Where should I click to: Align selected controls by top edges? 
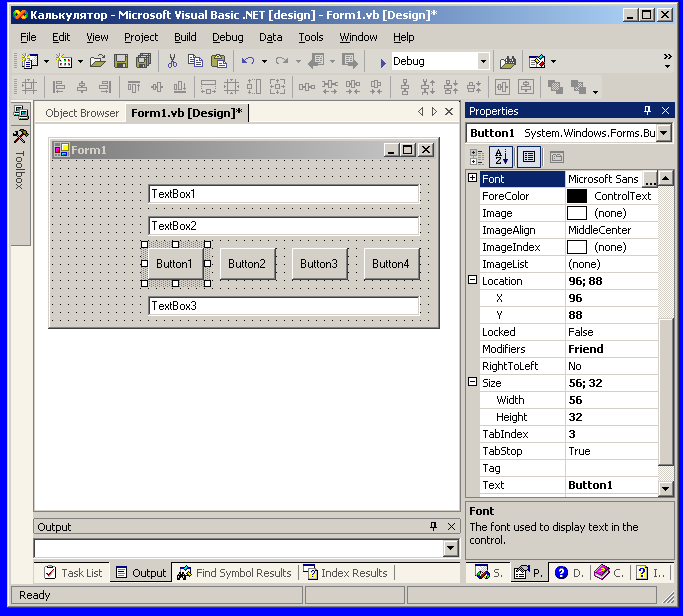(x=134, y=87)
